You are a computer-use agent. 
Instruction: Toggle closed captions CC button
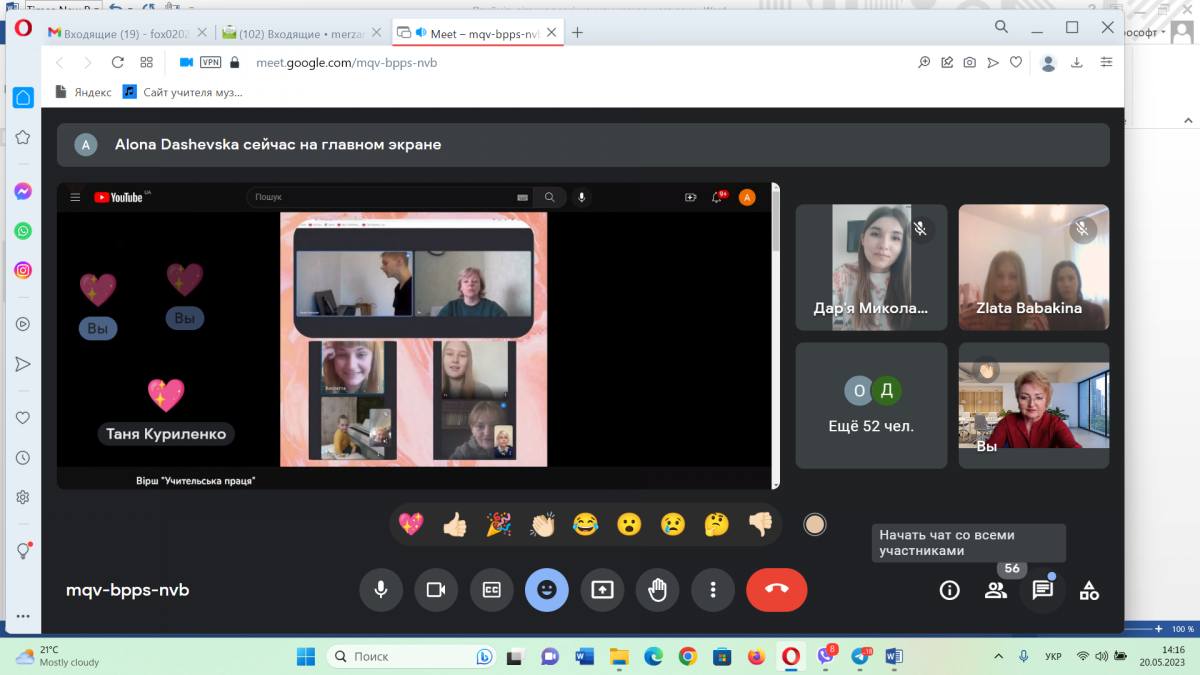point(491,590)
